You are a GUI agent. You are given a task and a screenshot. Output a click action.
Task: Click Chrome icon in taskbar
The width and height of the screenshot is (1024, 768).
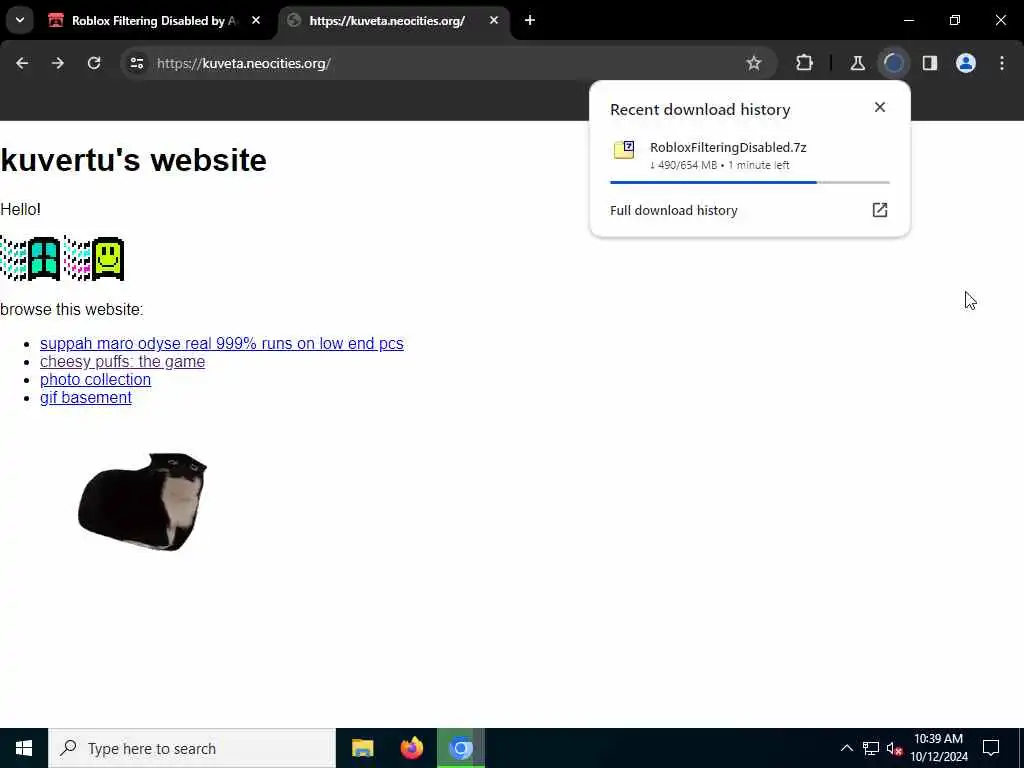coord(460,748)
